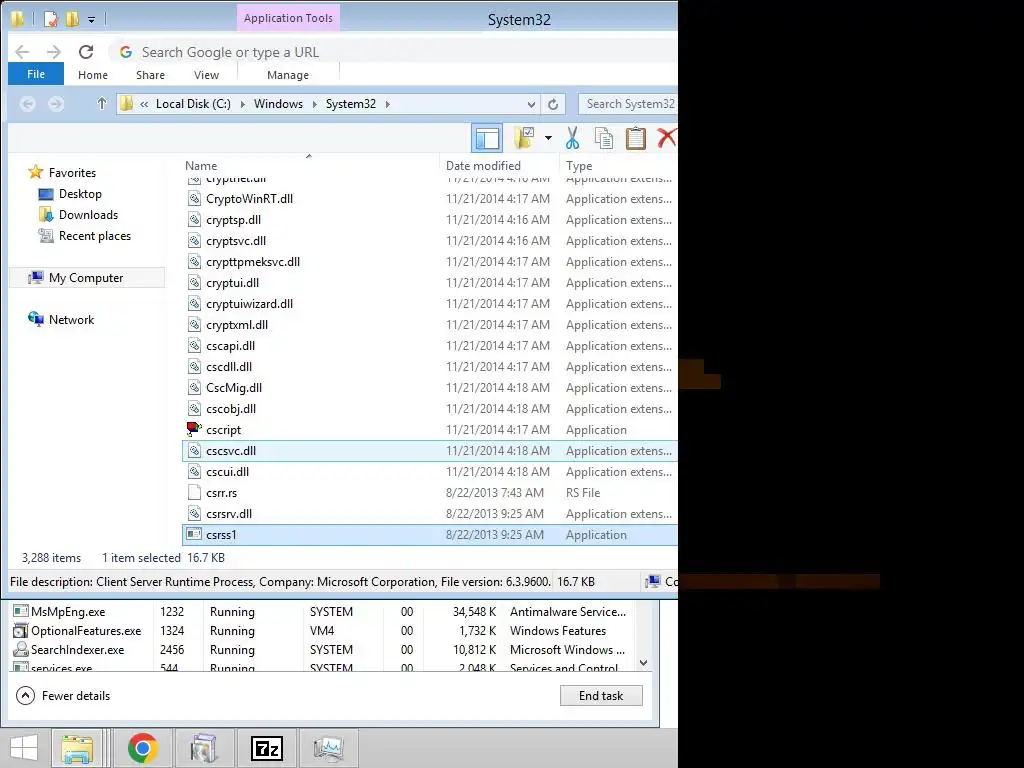
Task: Select SearchIndexer.exe process in Task Manager
Action: pos(321,650)
